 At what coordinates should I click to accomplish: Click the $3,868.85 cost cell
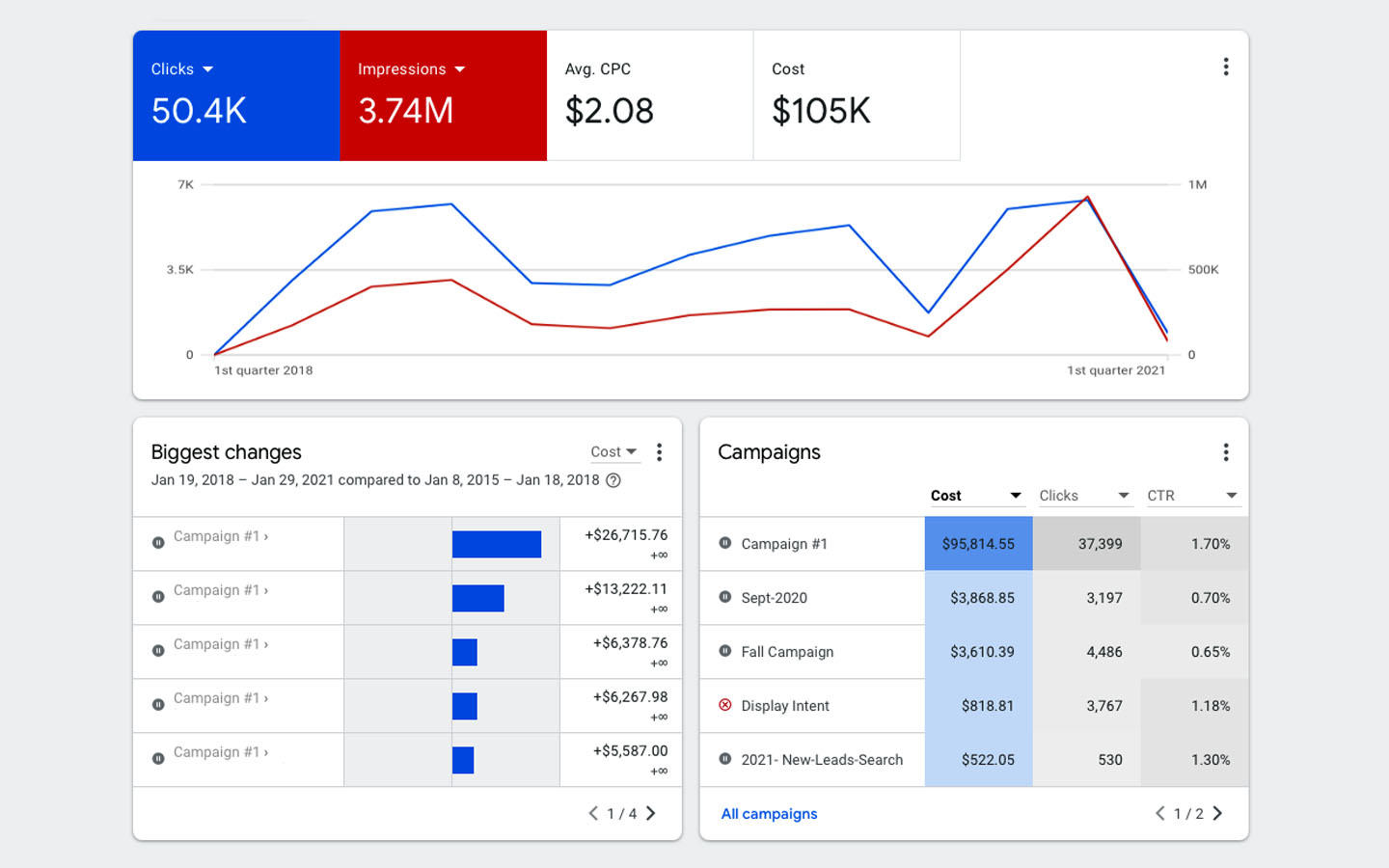coord(978,598)
